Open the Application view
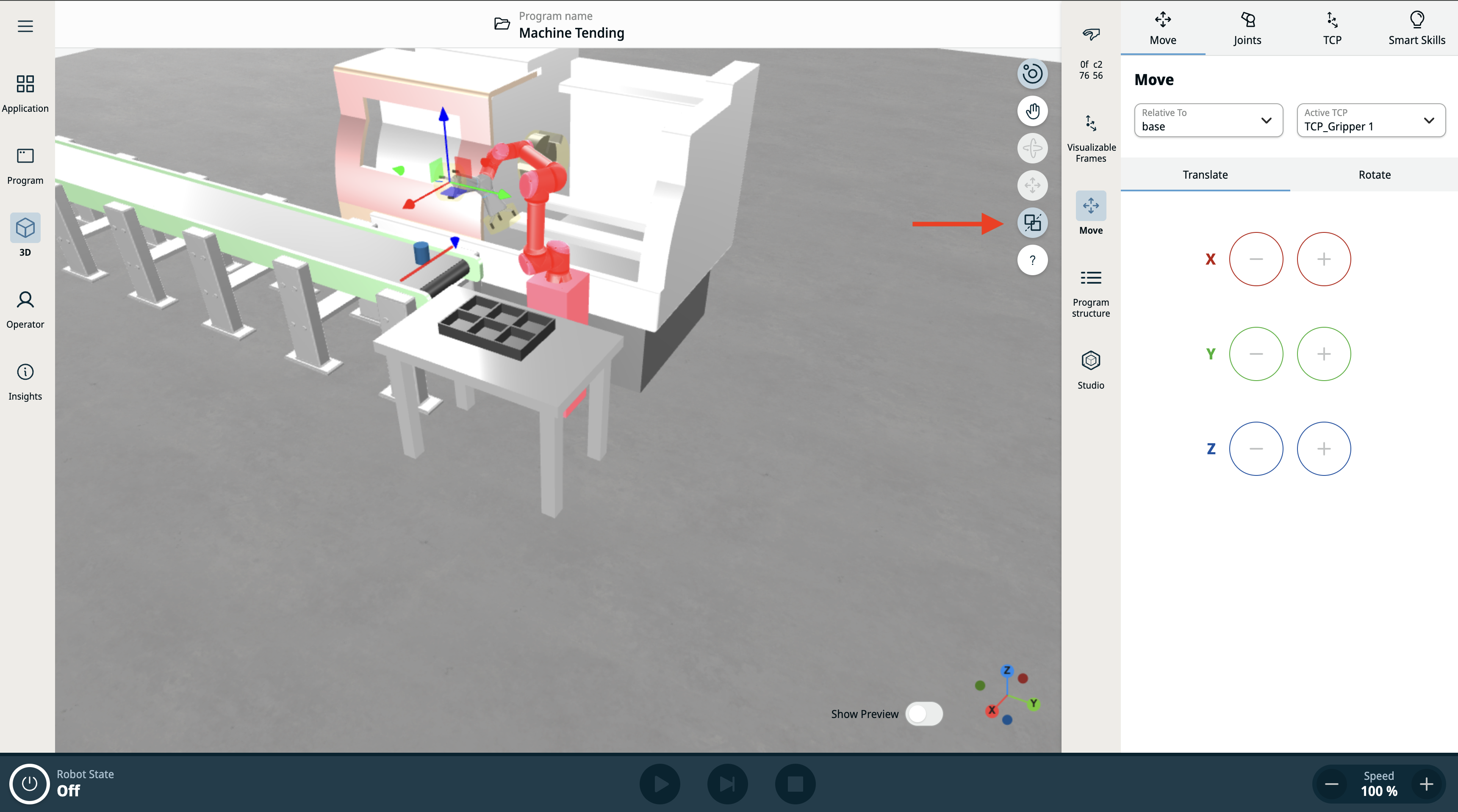The width and height of the screenshot is (1458, 812). (25, 94)
